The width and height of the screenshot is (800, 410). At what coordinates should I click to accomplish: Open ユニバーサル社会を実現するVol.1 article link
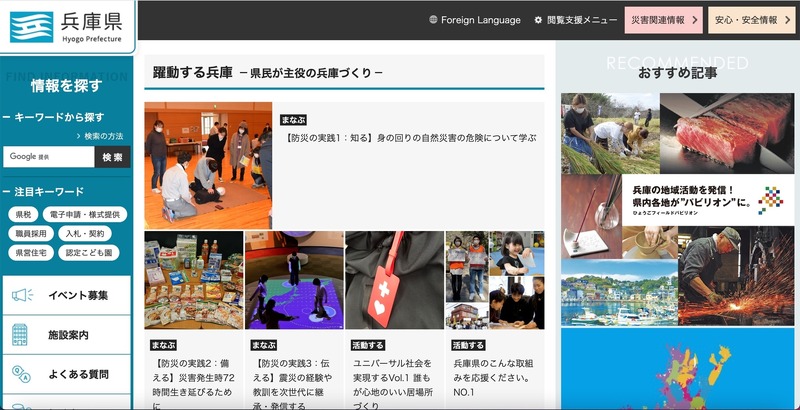[x=393, y=385]
